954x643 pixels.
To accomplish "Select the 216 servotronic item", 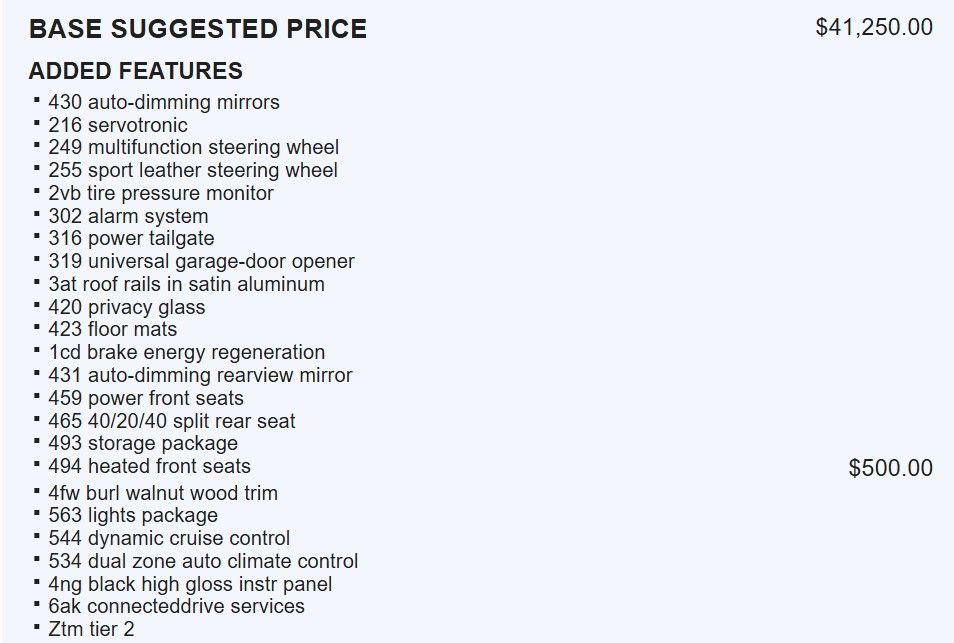I will pos(118,125).
